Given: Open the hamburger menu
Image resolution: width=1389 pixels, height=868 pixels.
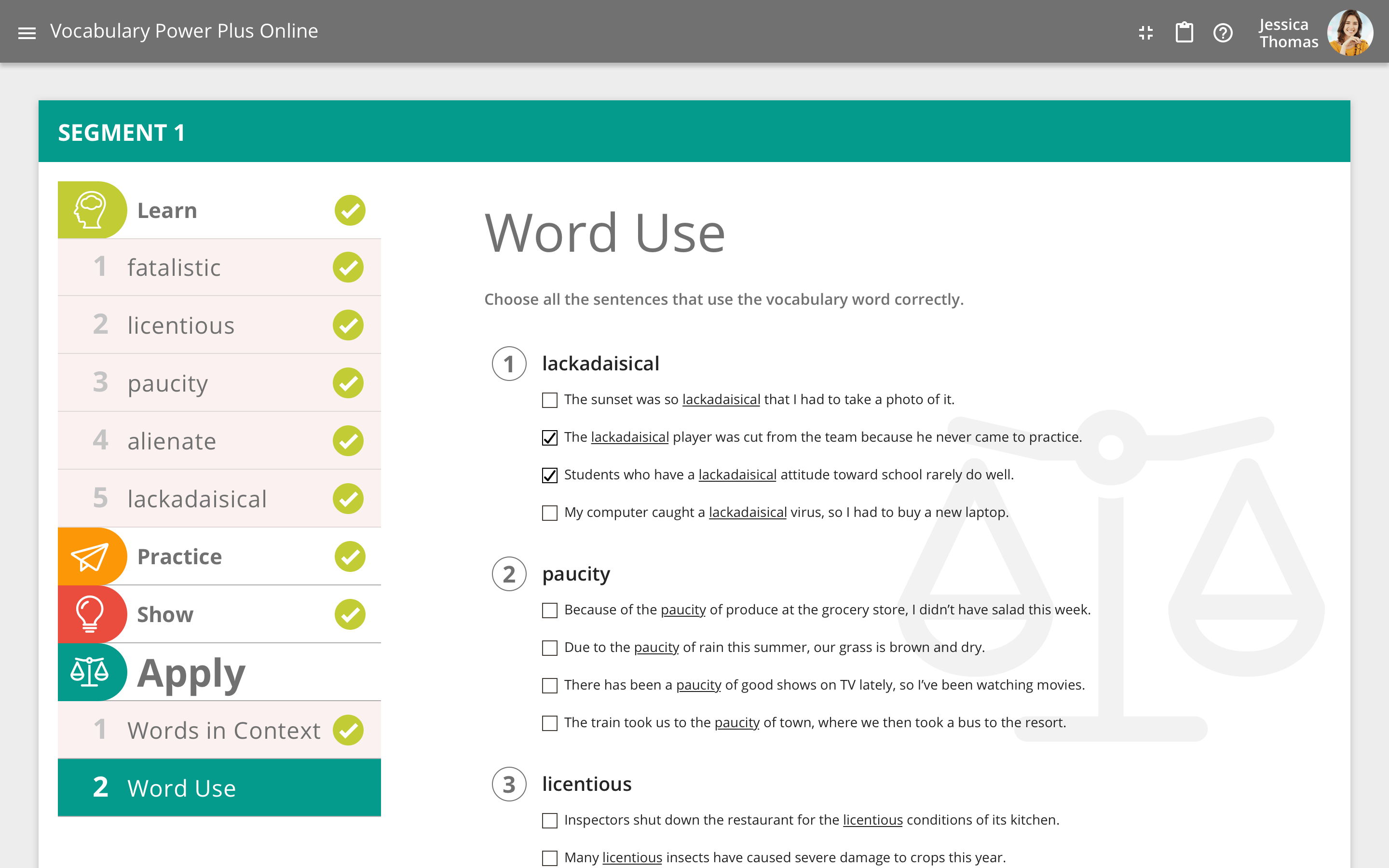Looking at the screenshot, I should (x=27, y=33).
